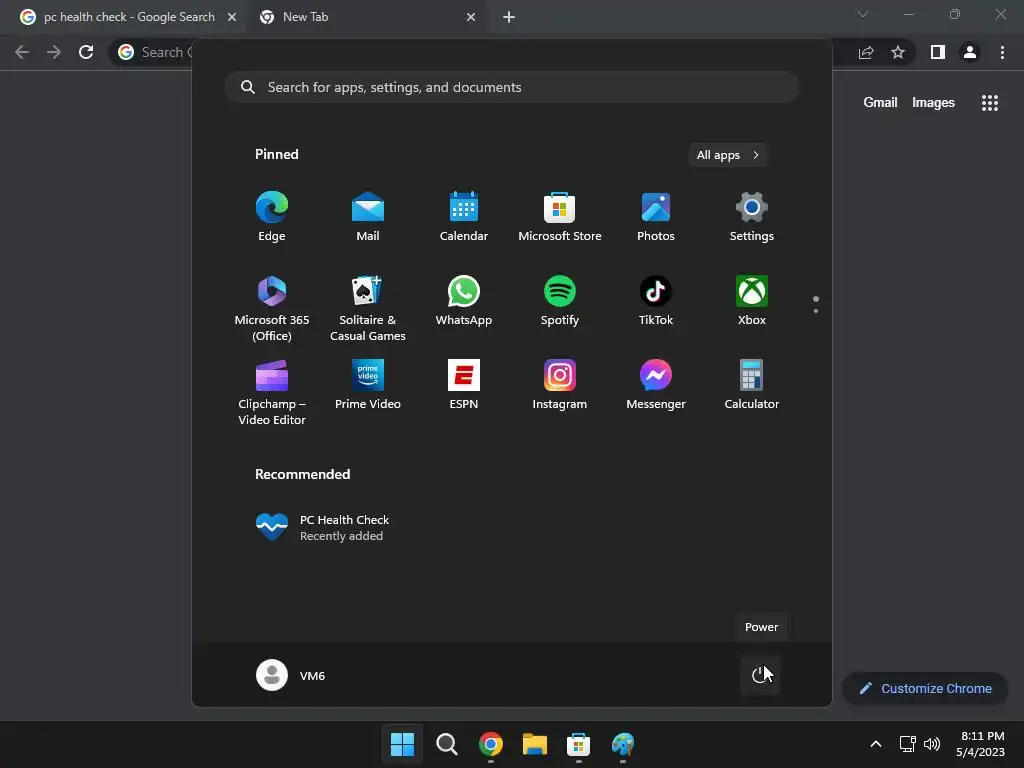Launch Solitaire & Casual Games

[368, 308]
